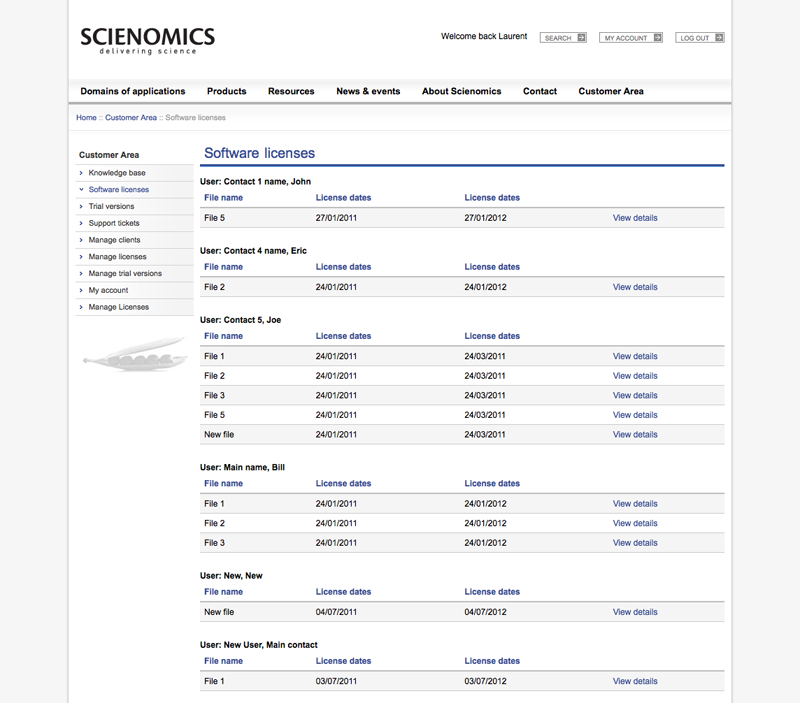This screenshot has height=703, width=800.
Task: Sort by File name under Contact 1 name, John
Action: 223,198
